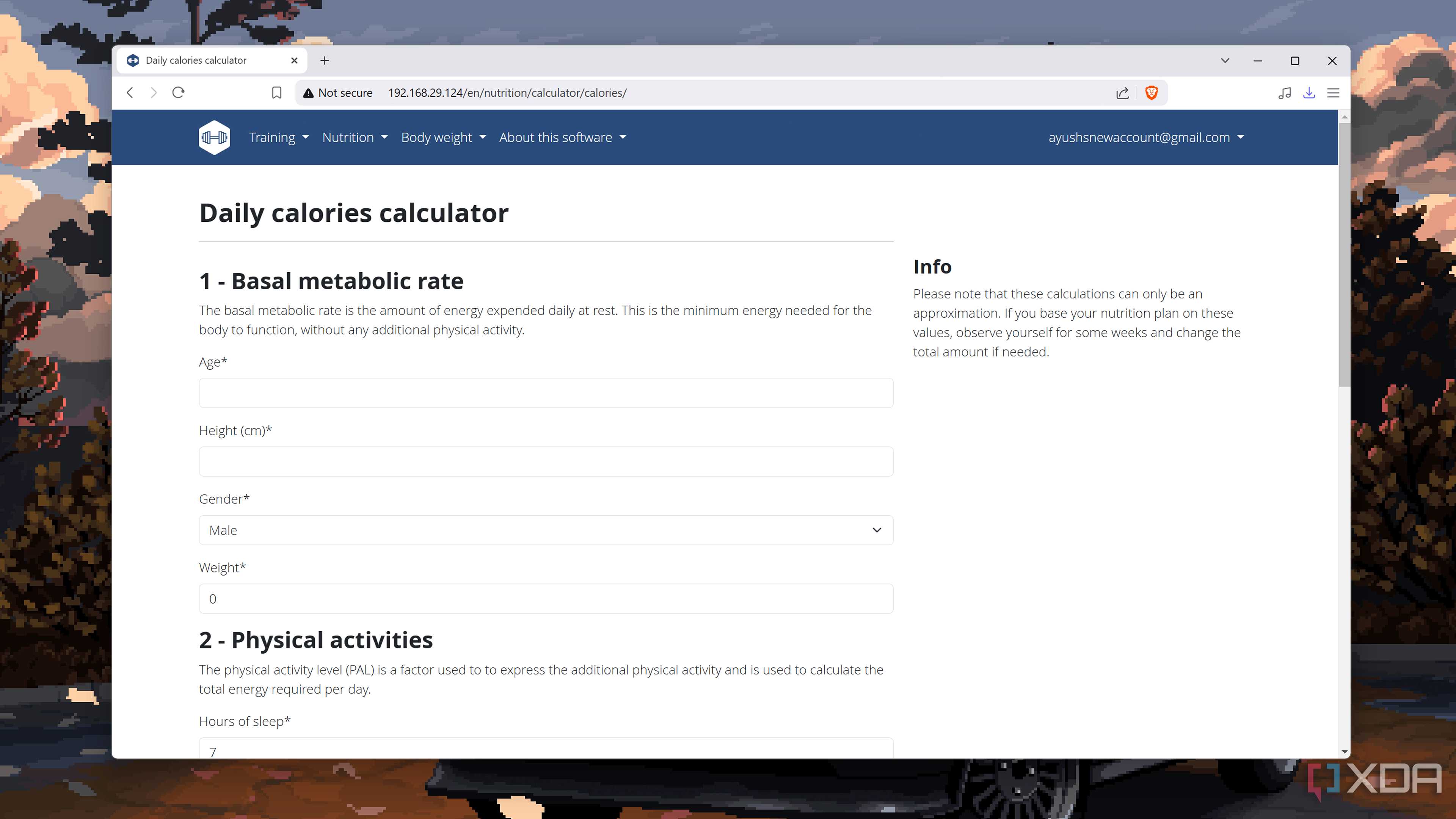Click the music note playlist icon
This screenshot has width=1456, height=819.
(1284, 93)
